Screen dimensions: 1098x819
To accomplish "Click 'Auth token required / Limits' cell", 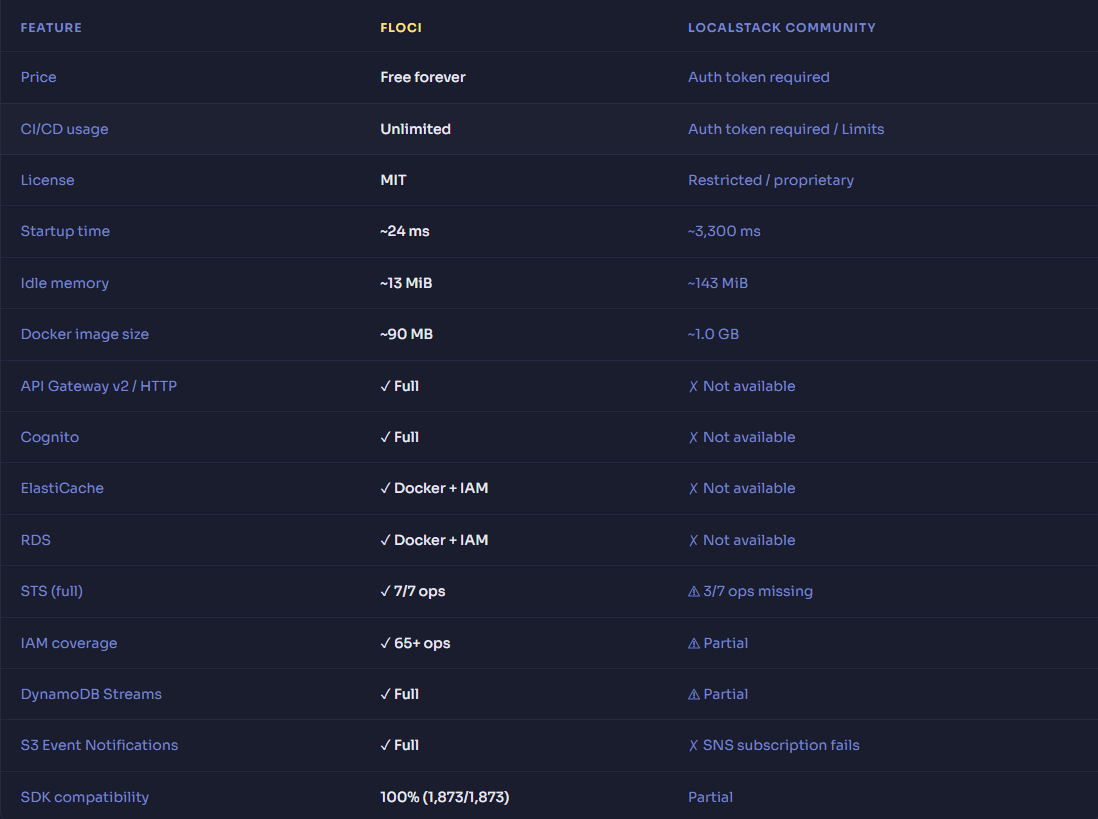I will [x=786, y=129].
